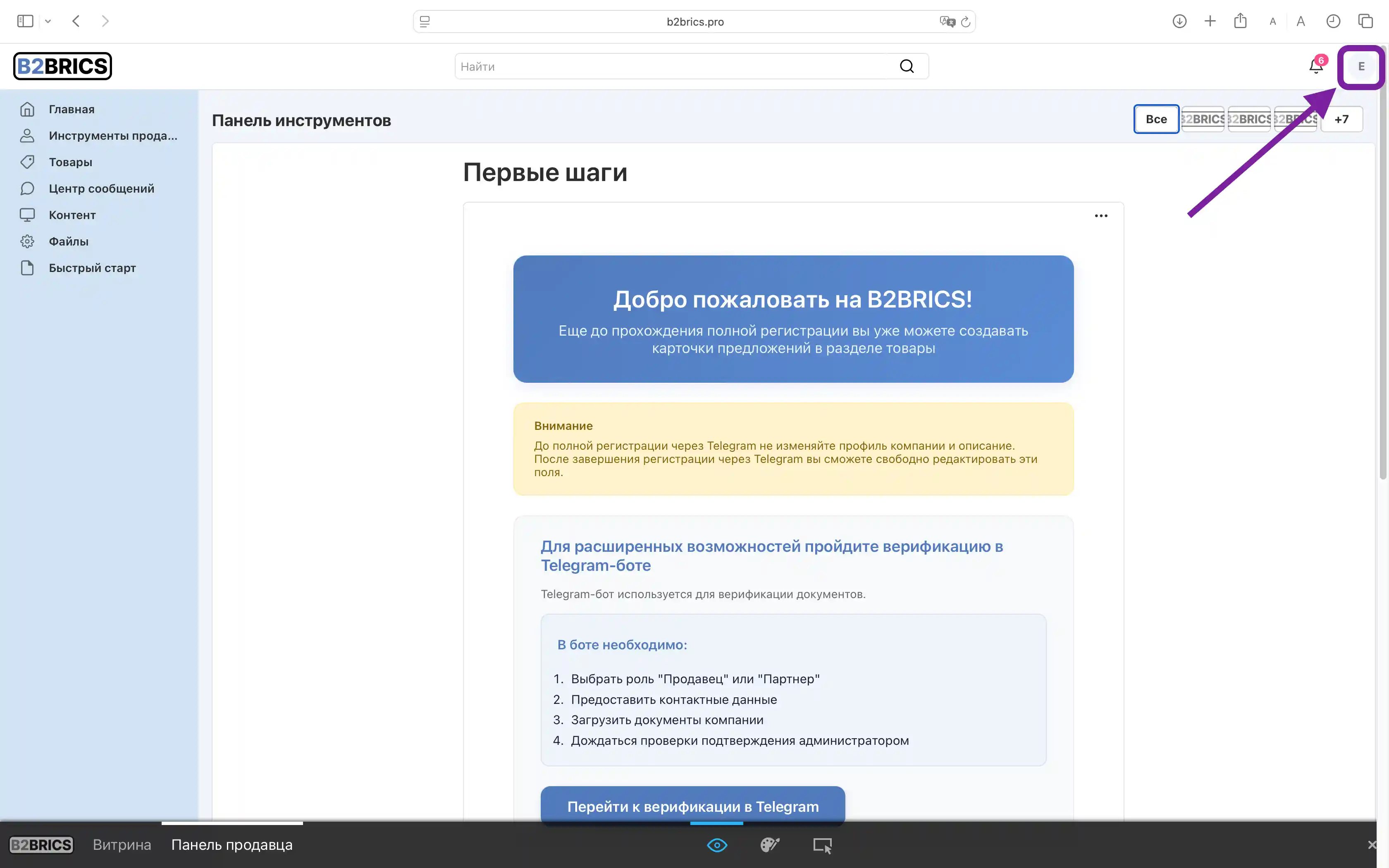Reload the current page
The image size is (1389, 868).
[x=966, y=21]
